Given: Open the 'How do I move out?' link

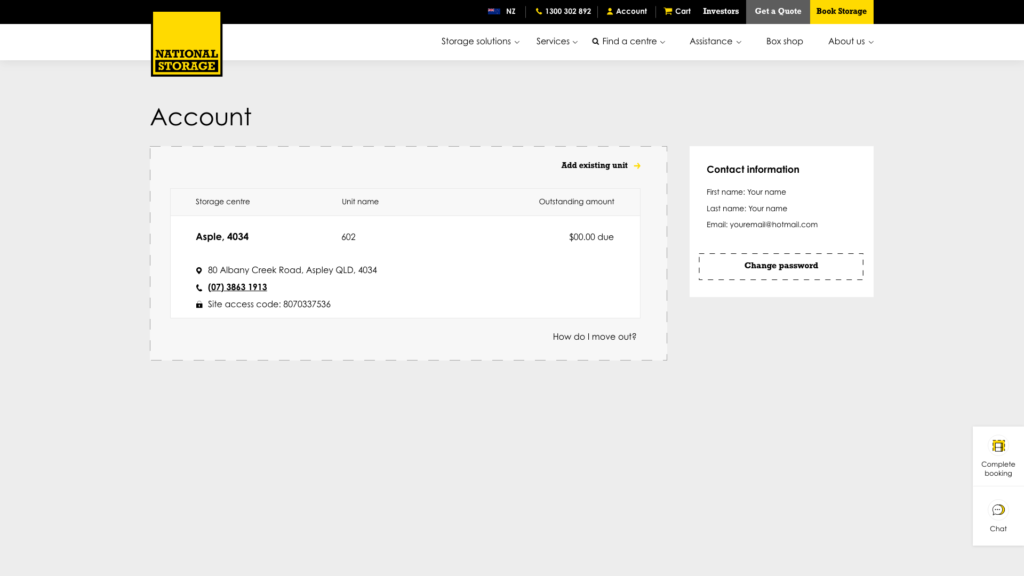Looking at the screenshot, I should tap(594, 337).
